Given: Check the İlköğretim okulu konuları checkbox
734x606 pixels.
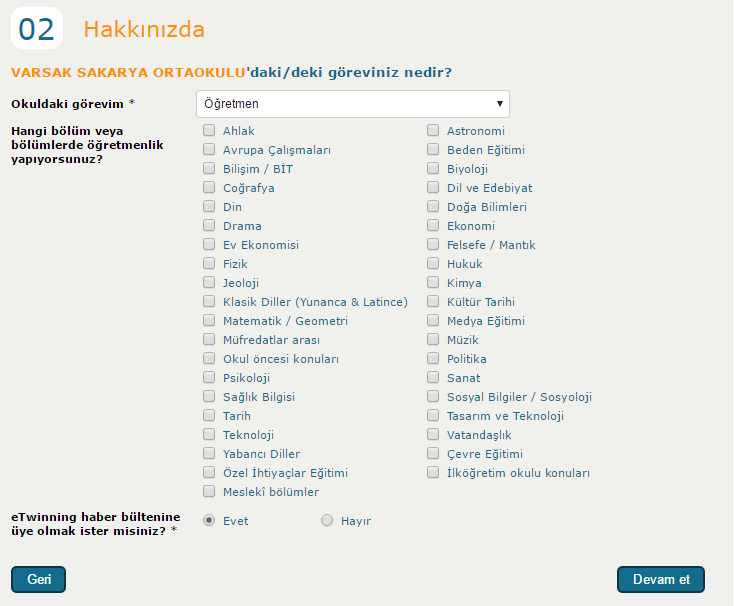Looking at the screenshot, I should point(433,473).
